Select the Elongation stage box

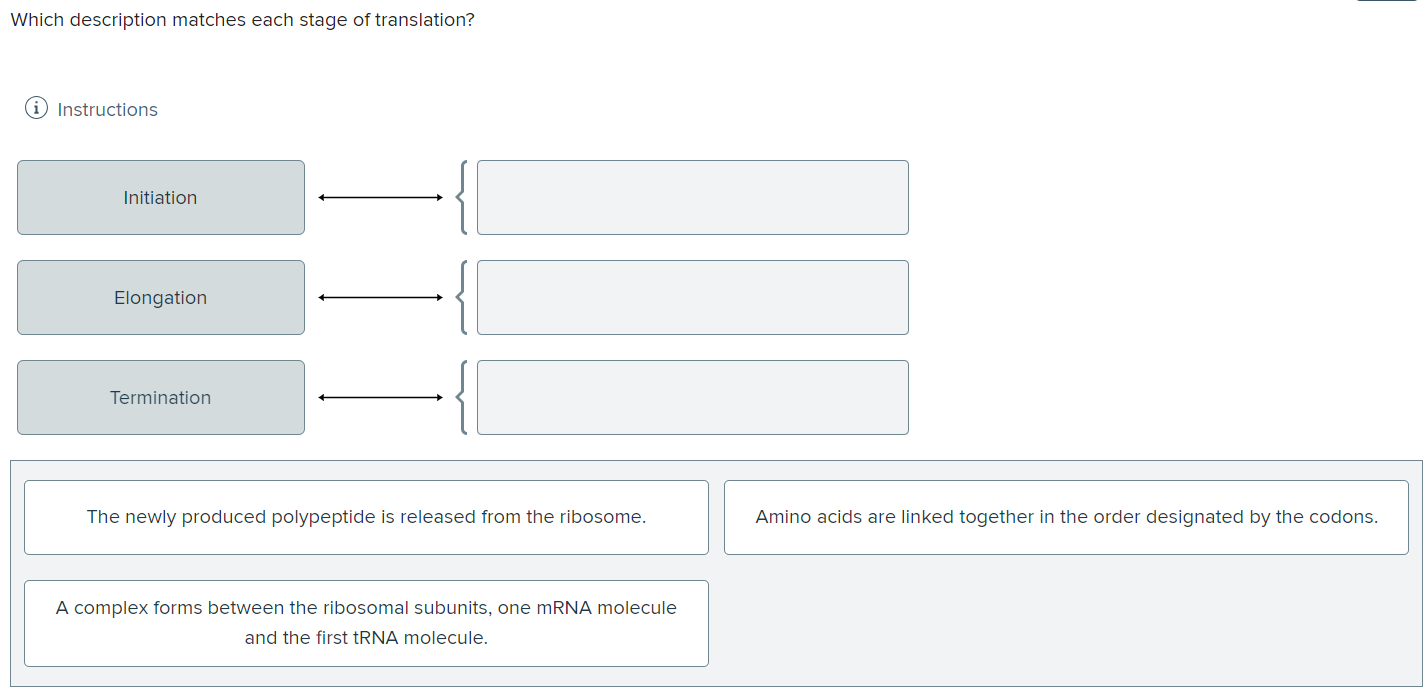click(x=160, y=297)
